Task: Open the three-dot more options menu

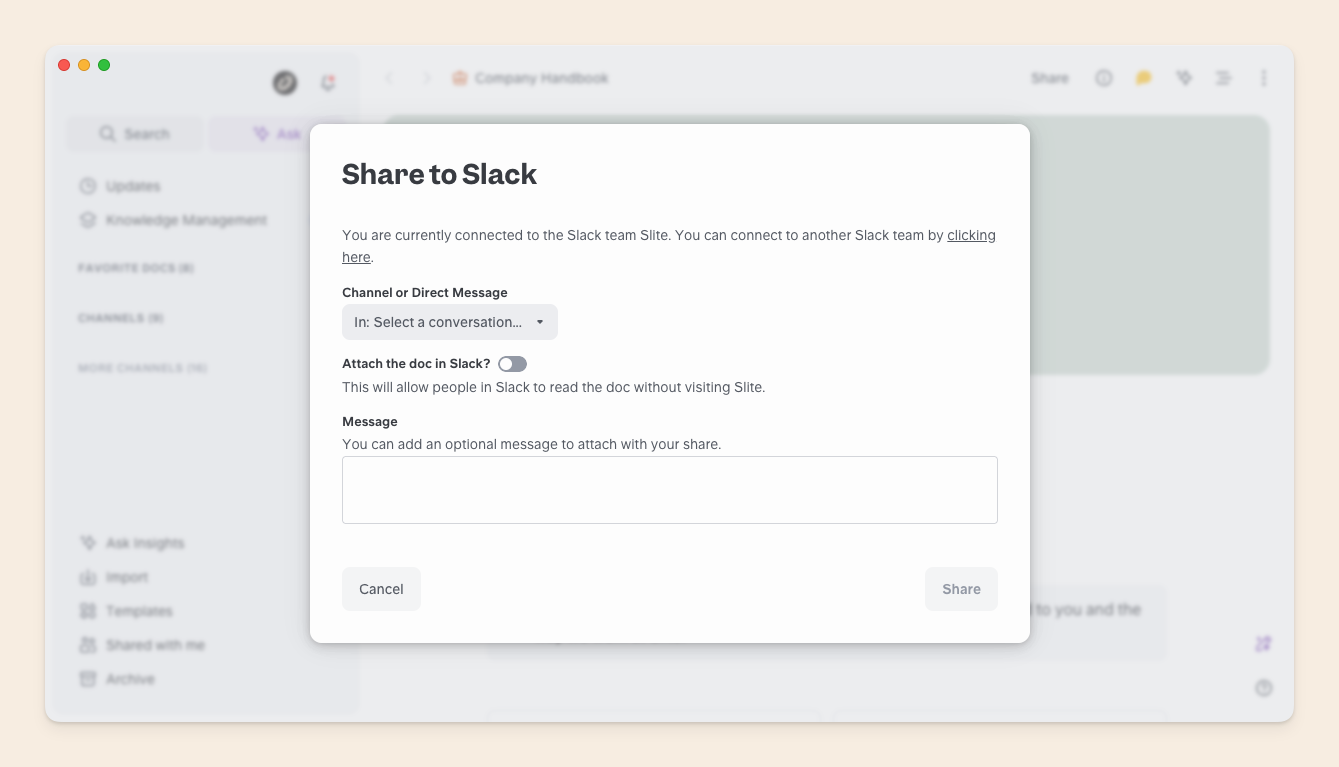Action: click(x=1264, y=78)
